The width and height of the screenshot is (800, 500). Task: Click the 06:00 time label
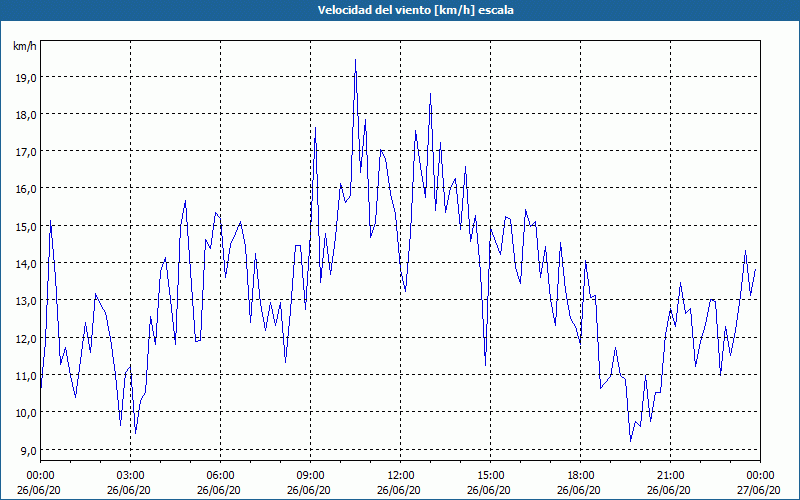pyautogui.click(x=220, y=476)
